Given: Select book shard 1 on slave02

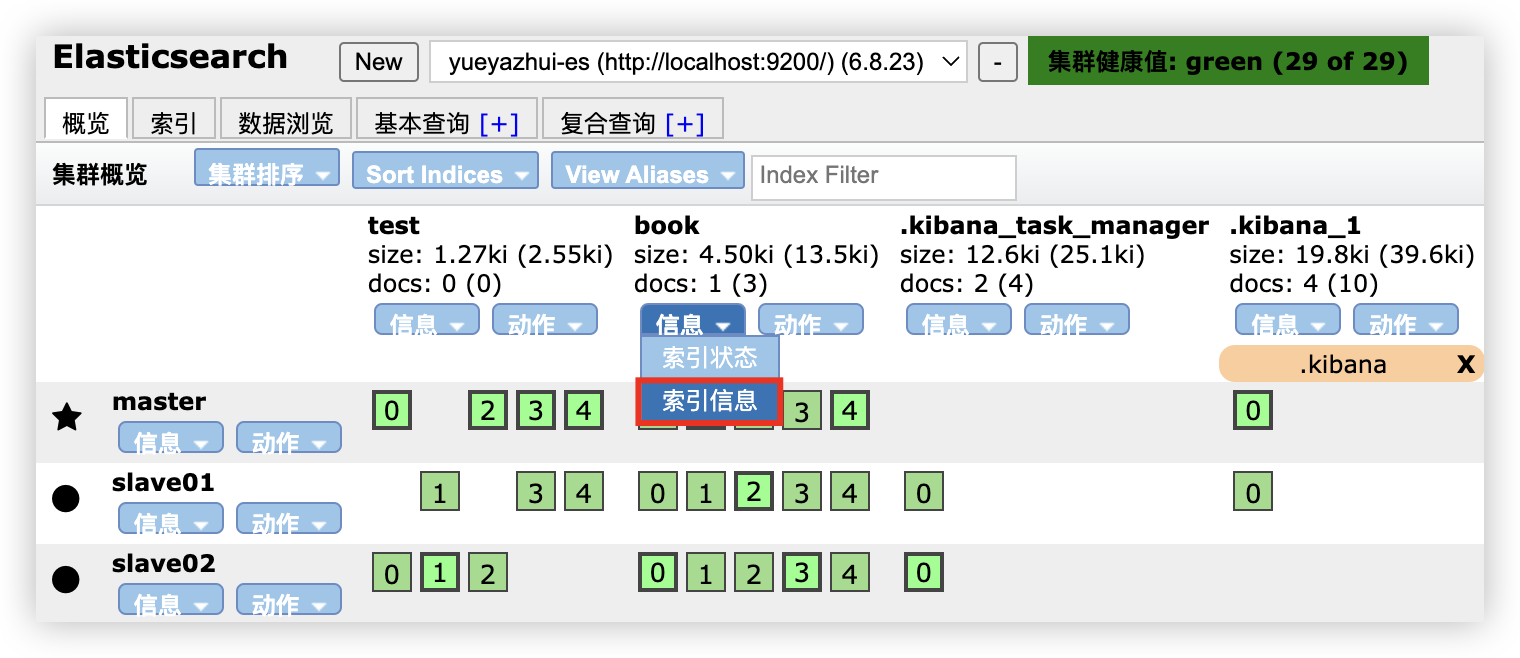Looking at the screenshot, I should click(x=705, y=573).
